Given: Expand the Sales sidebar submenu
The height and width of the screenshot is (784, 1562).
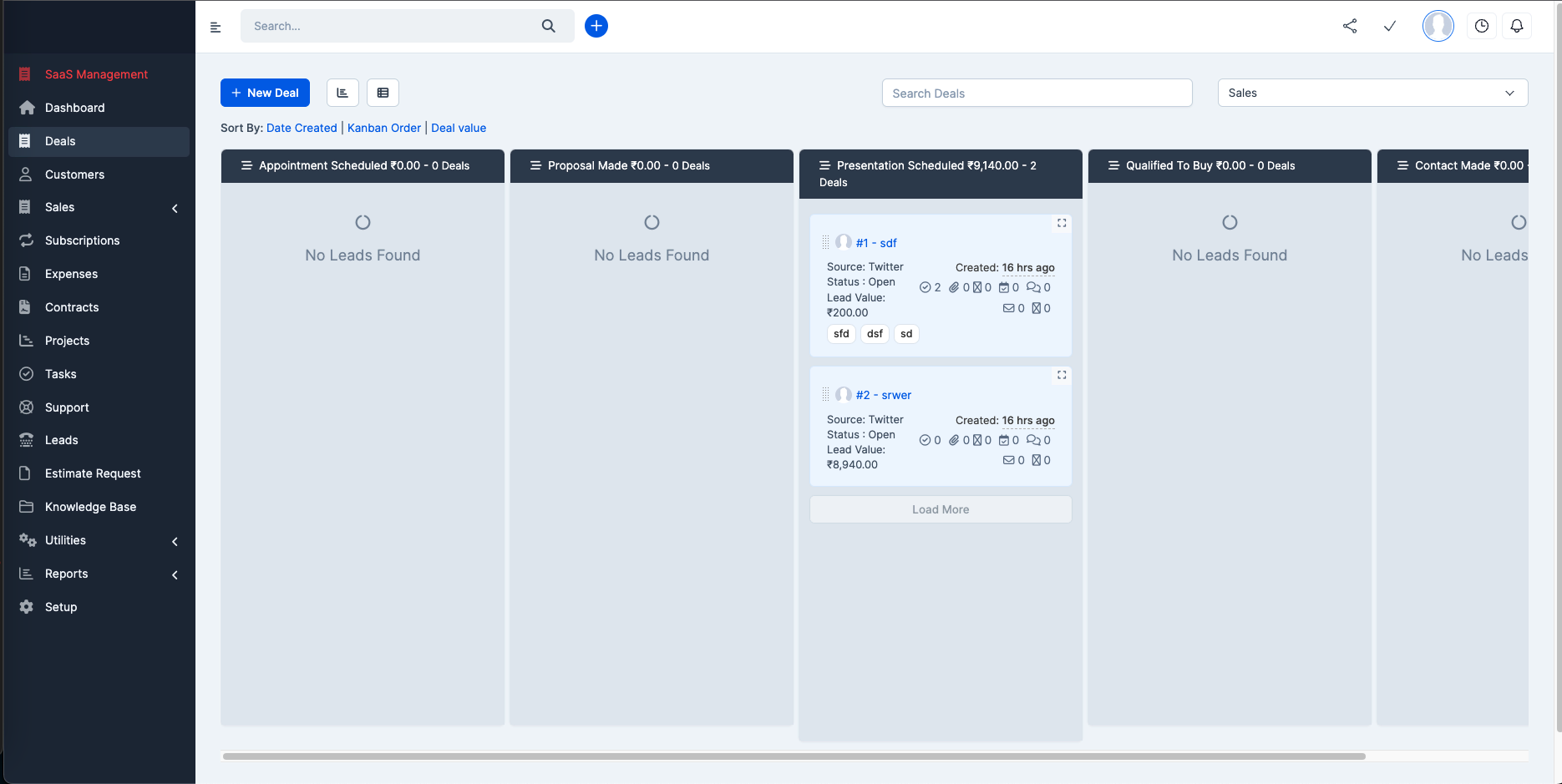Looking at the screenshot, I should coord(175,208).
